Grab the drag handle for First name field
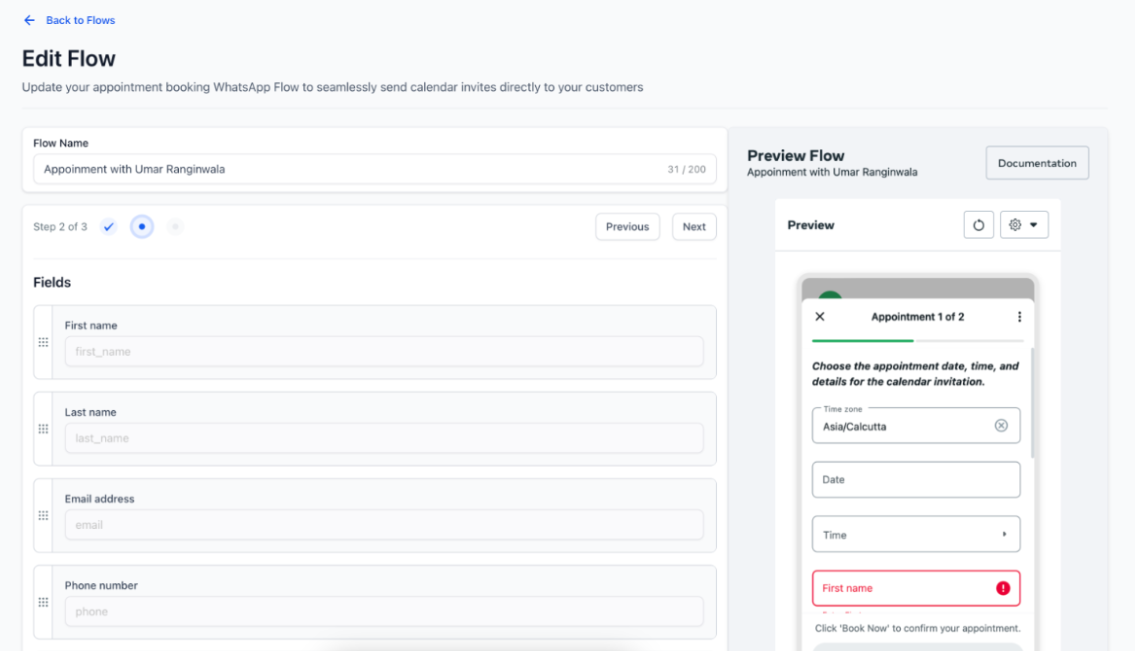The height and width of the screenshot is (651, 1135). click(43, 342)
